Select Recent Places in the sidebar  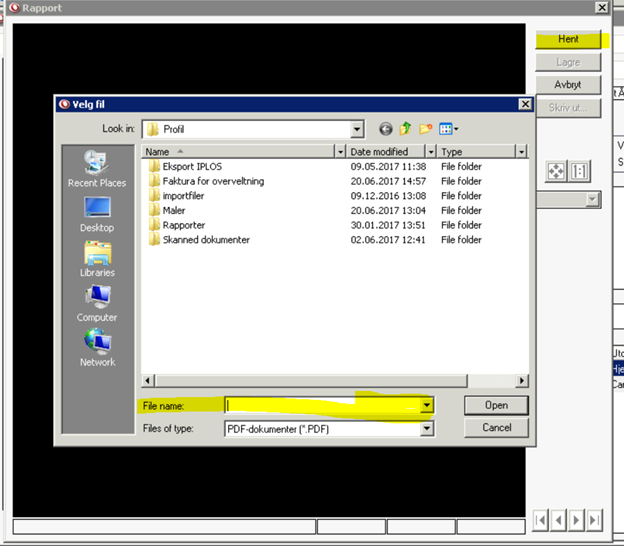pyautogui.click(x=97, y=169)
